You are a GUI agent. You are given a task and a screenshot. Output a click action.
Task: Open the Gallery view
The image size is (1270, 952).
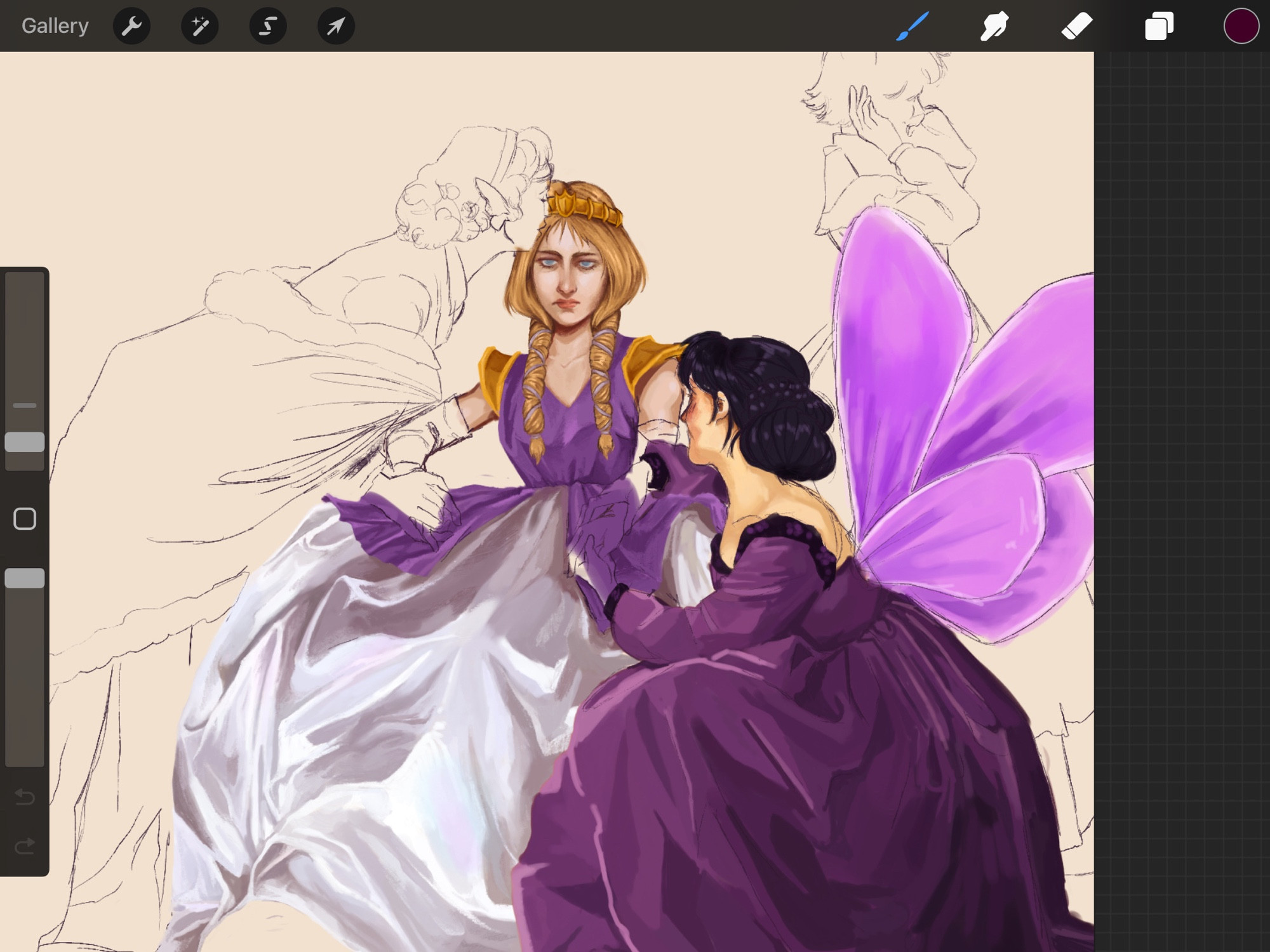55,26
